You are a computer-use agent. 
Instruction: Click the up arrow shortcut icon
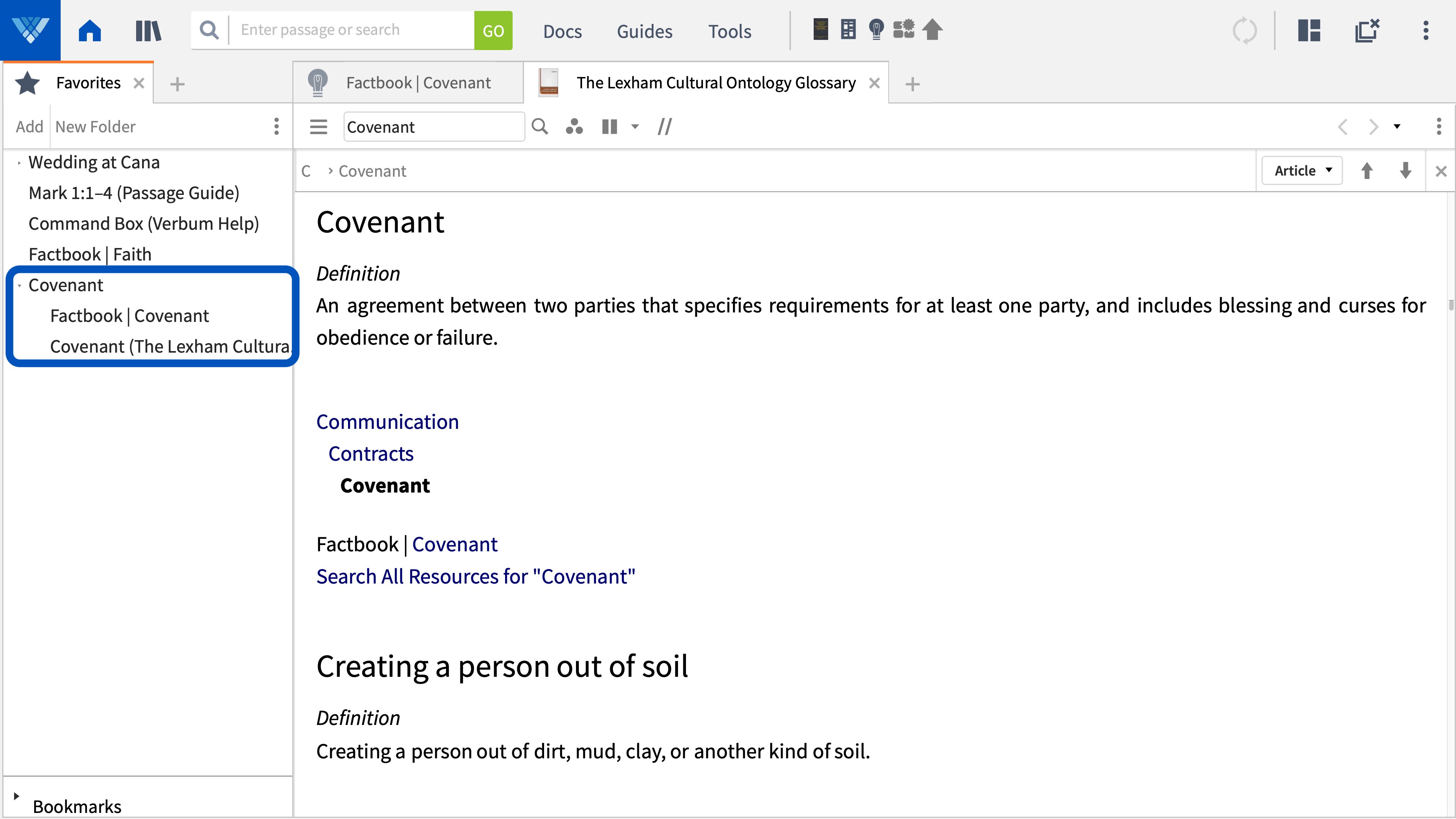click(x=933, y=30)
